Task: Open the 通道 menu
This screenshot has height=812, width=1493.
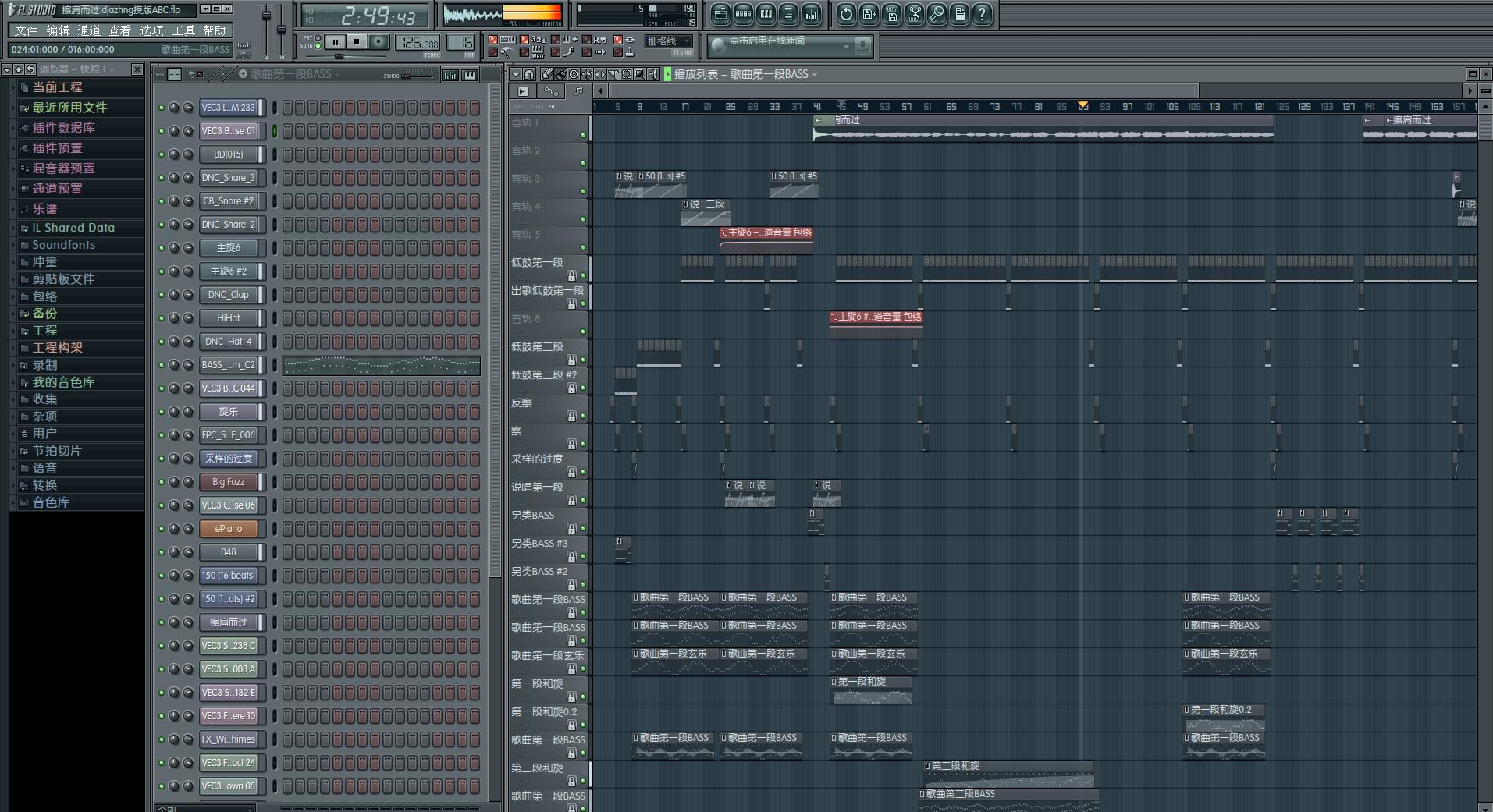Action: 89,30
